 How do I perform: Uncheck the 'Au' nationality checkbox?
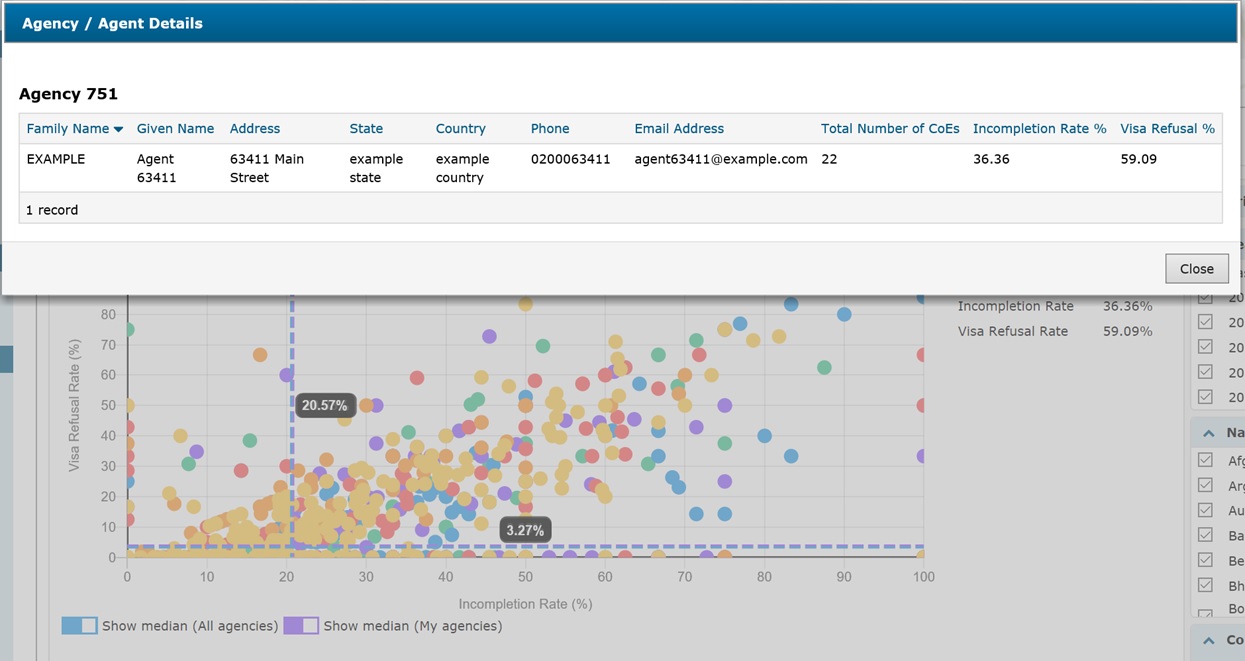[x=1205, y=510]
